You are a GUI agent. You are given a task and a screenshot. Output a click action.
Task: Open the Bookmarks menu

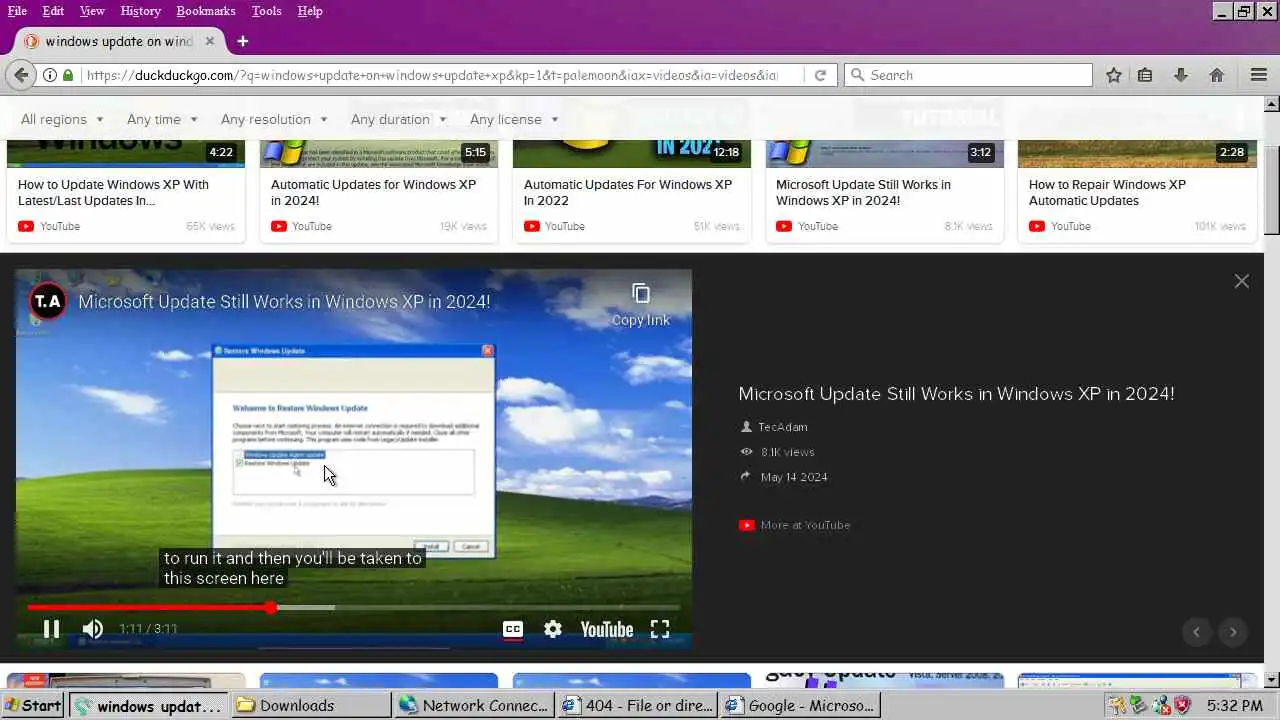point(206,11)
